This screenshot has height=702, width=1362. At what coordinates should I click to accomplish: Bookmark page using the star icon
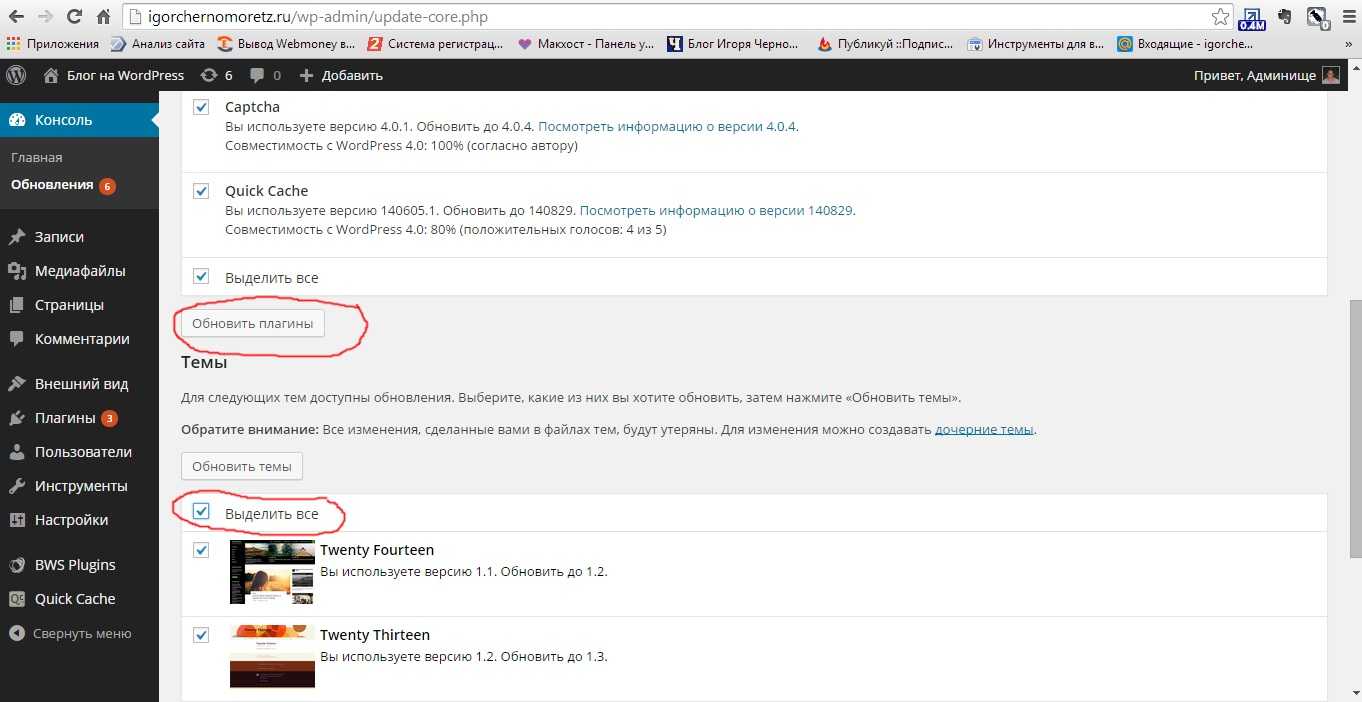point(1220,17)
